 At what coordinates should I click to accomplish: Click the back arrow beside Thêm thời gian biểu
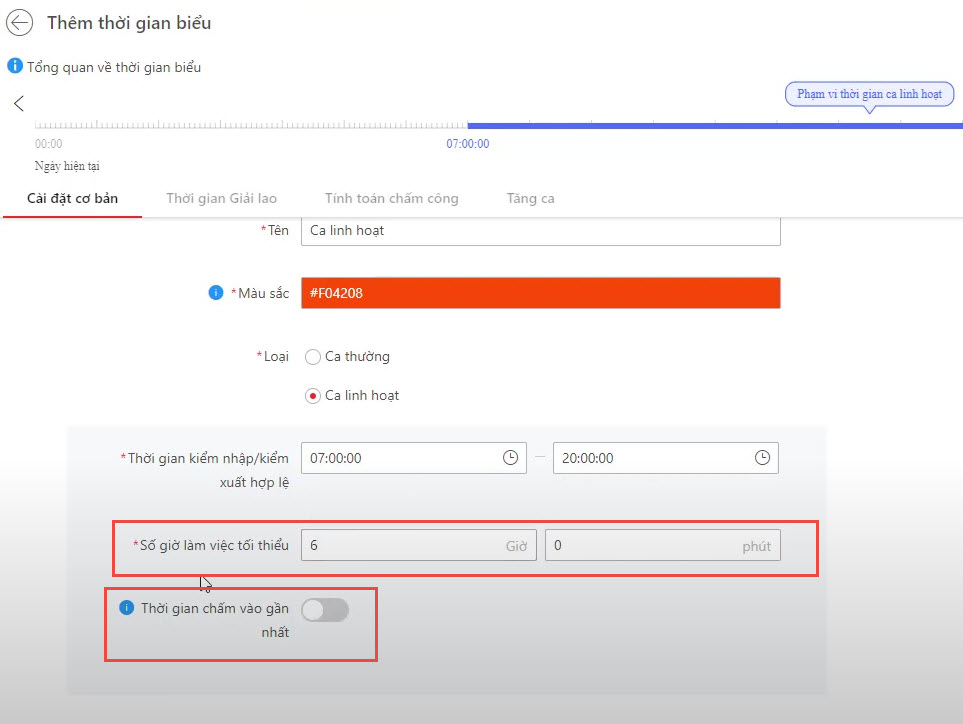point(20,22)
